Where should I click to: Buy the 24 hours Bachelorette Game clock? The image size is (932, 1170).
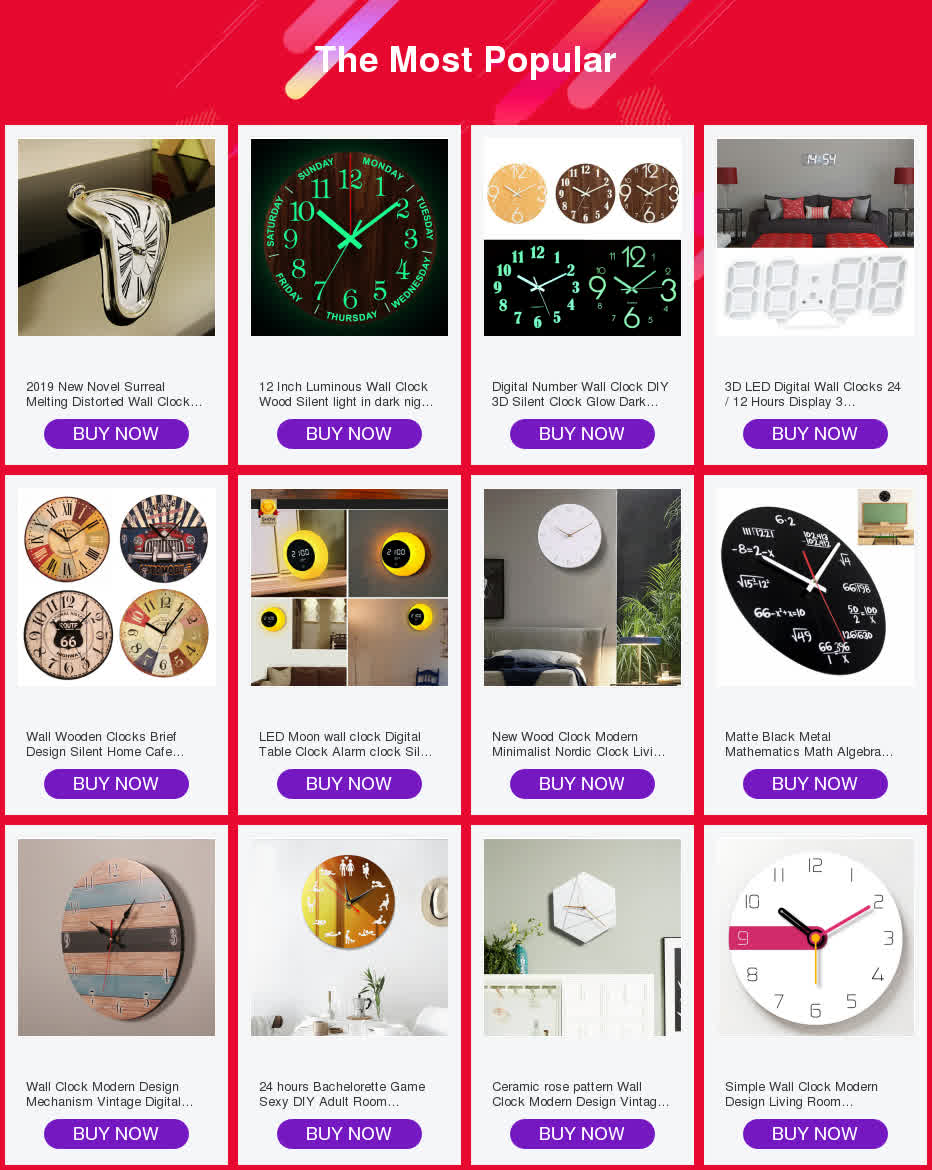349,1133
